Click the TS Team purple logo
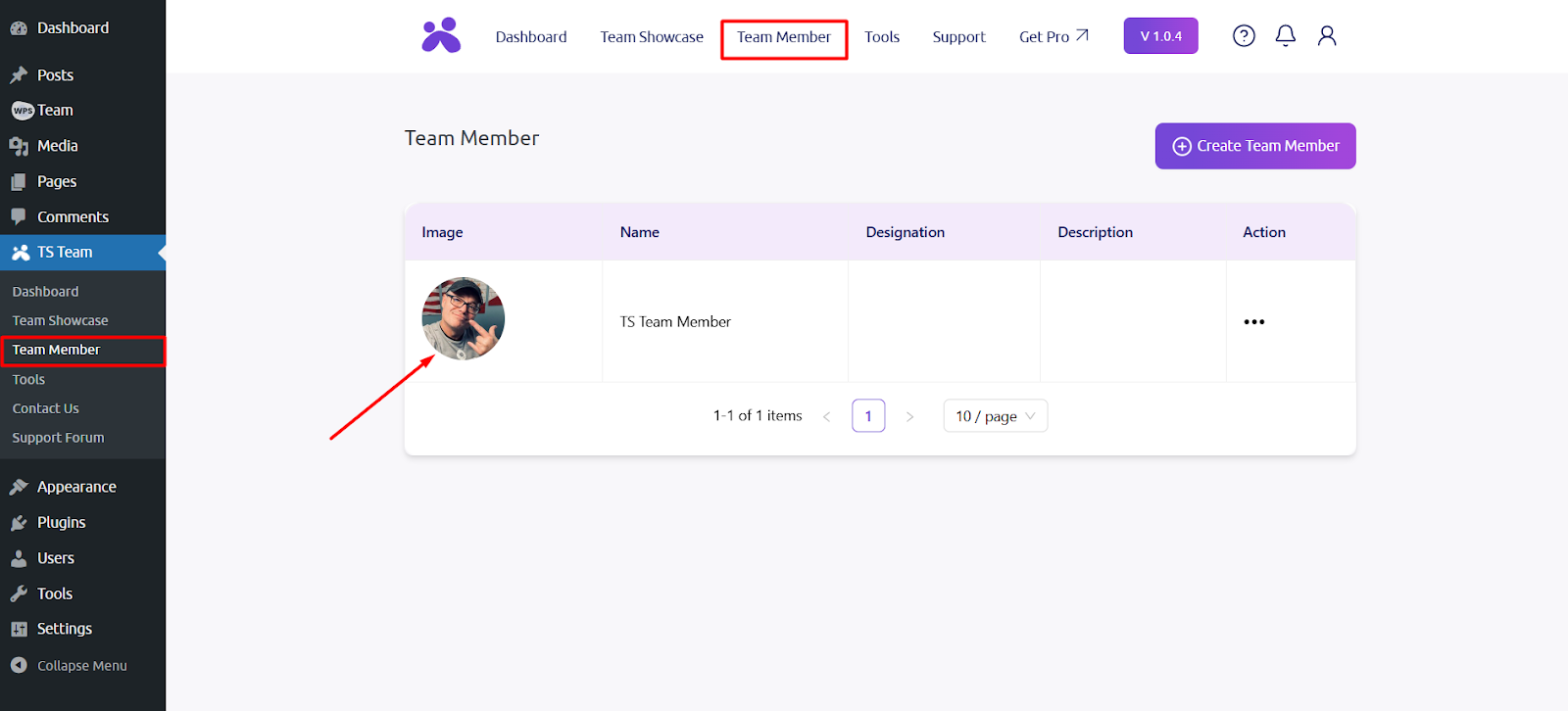The image size is (1568, 711). [441, 35]
